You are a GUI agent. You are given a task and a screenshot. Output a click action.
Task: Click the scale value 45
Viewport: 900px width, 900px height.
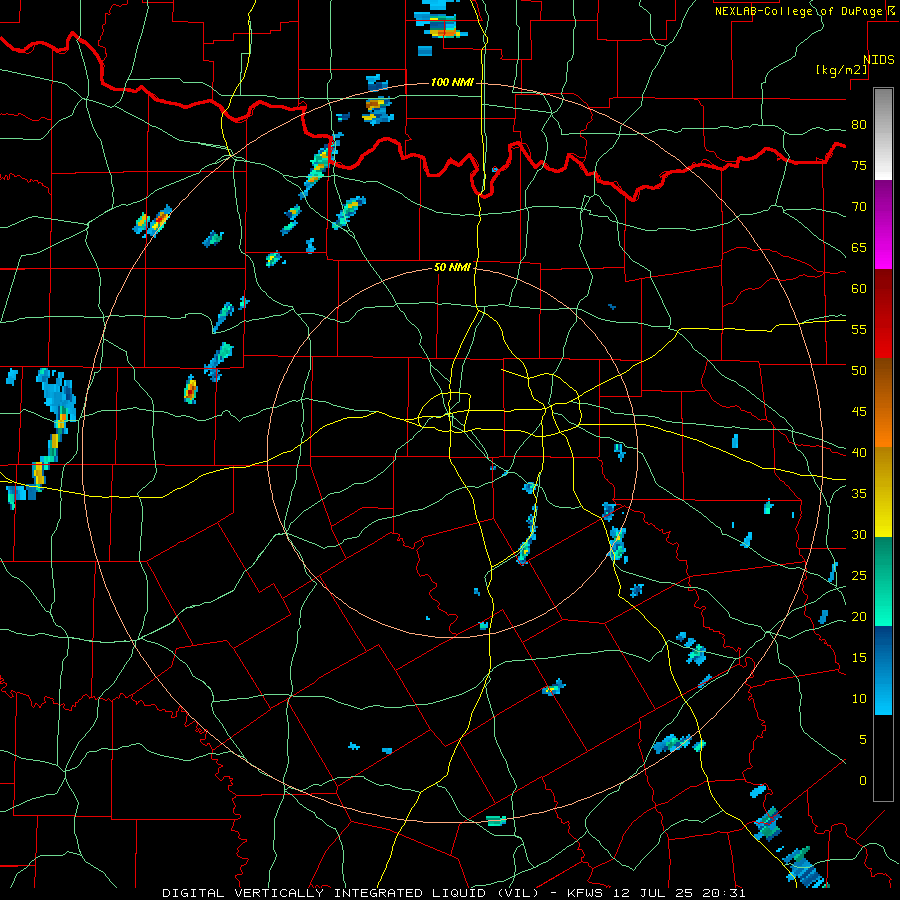[859, 412]
